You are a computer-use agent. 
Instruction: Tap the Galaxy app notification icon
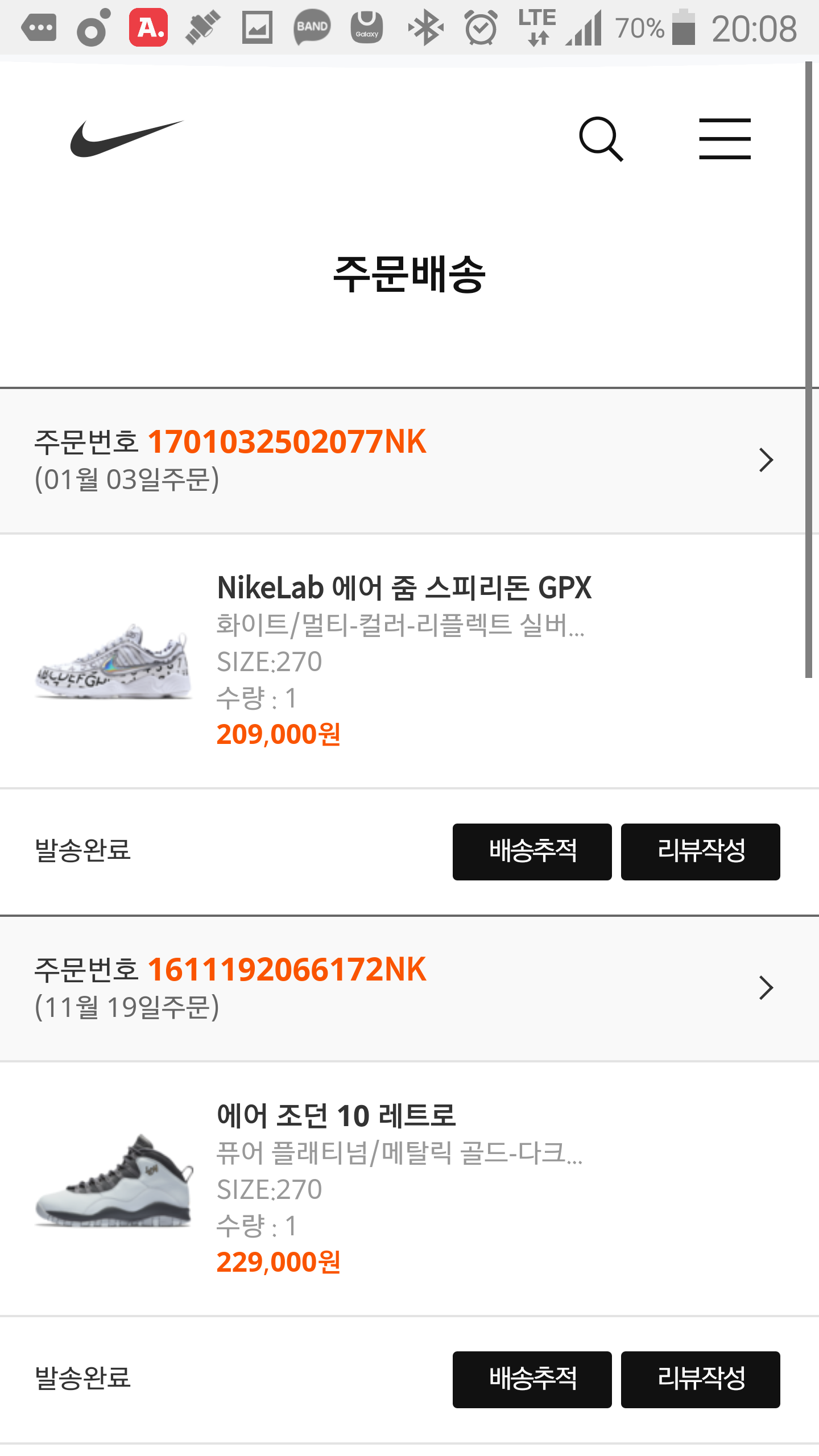[367, 27]
